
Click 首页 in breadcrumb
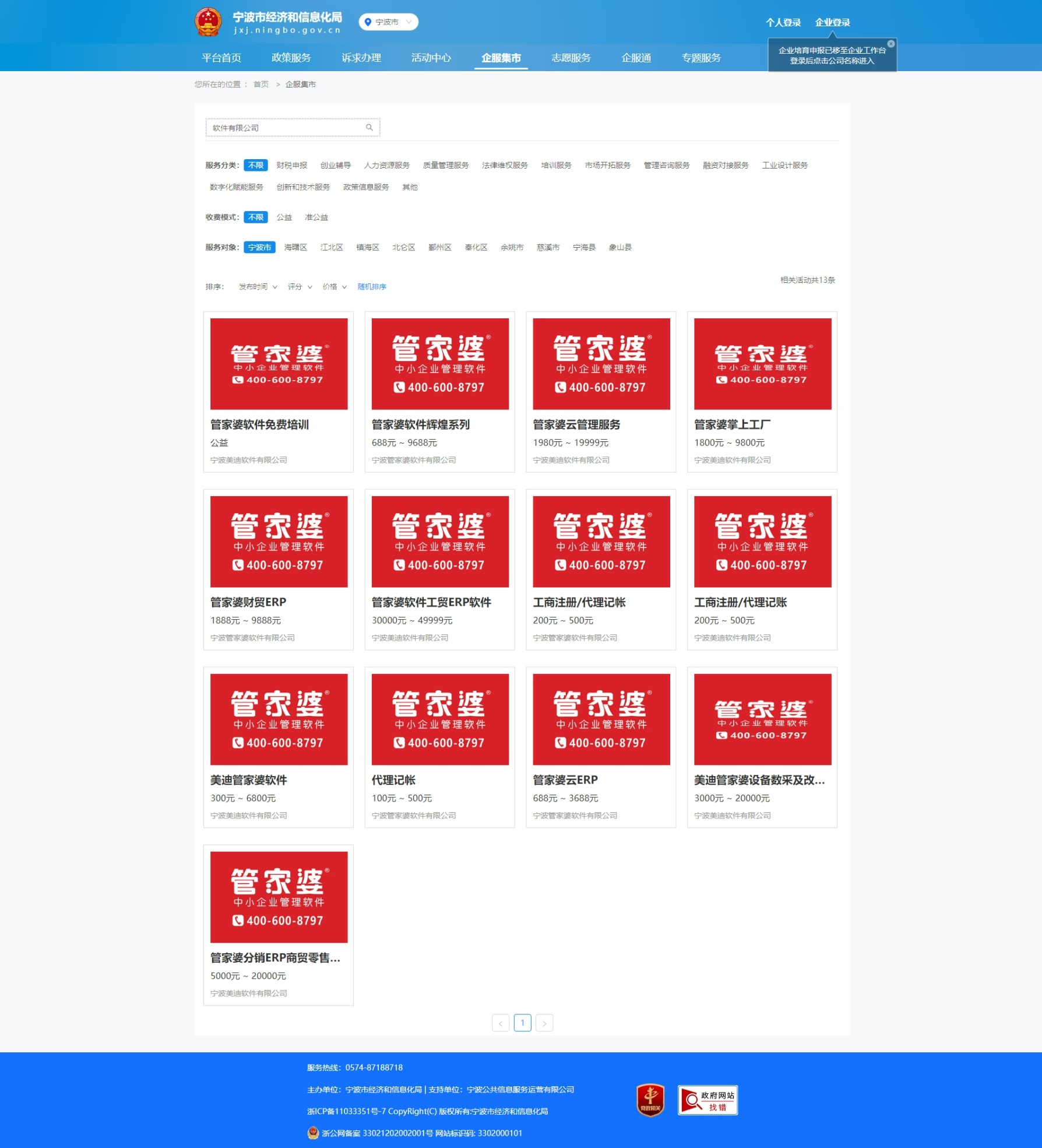point(261,85)
